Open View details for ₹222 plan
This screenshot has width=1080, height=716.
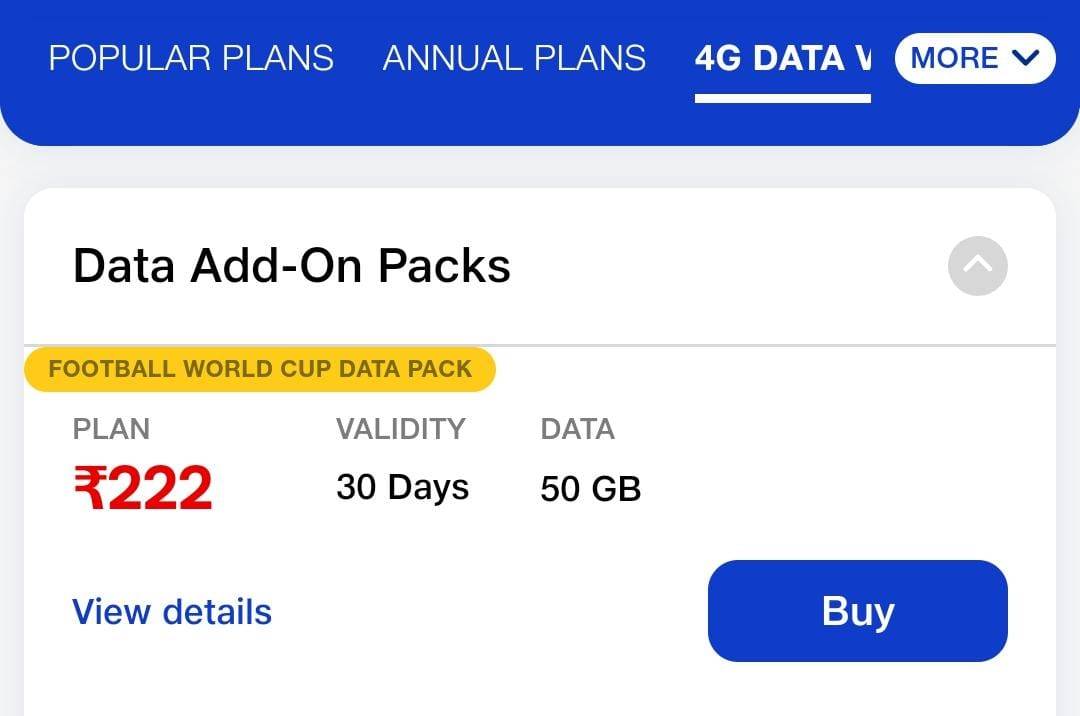172,611
